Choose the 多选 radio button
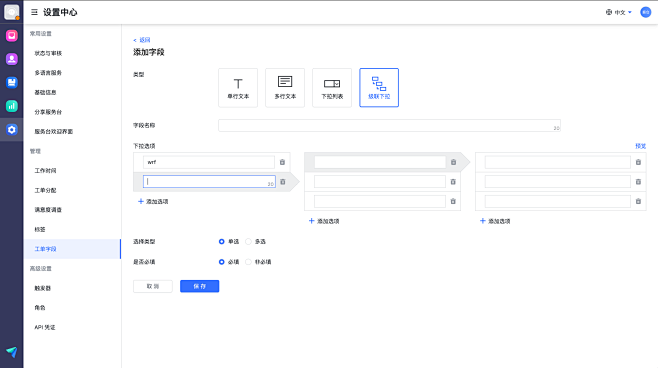The image size is (658, 368). click(x=248, y=242)
